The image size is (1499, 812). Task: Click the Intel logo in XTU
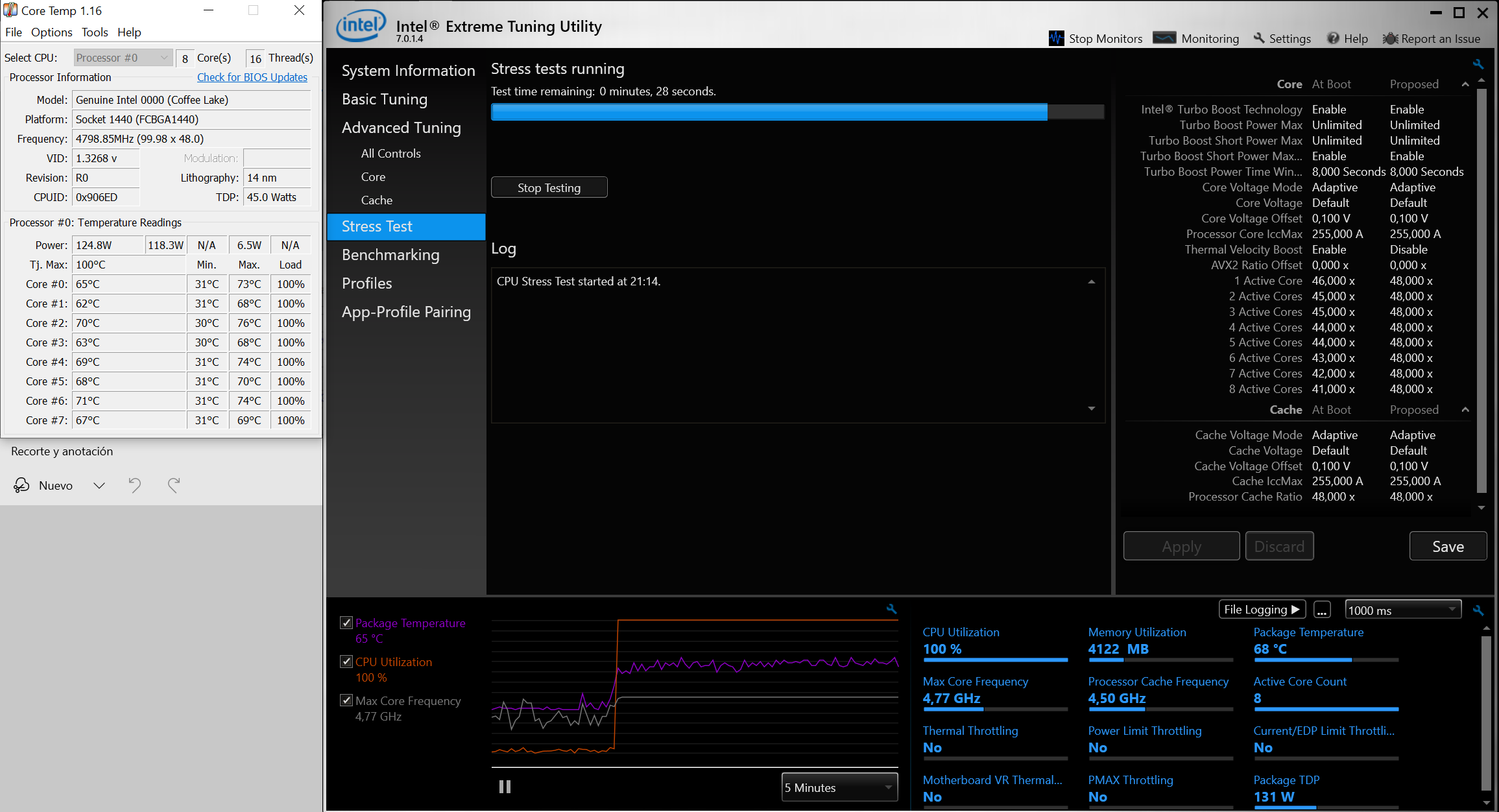(x=361, y=26)
